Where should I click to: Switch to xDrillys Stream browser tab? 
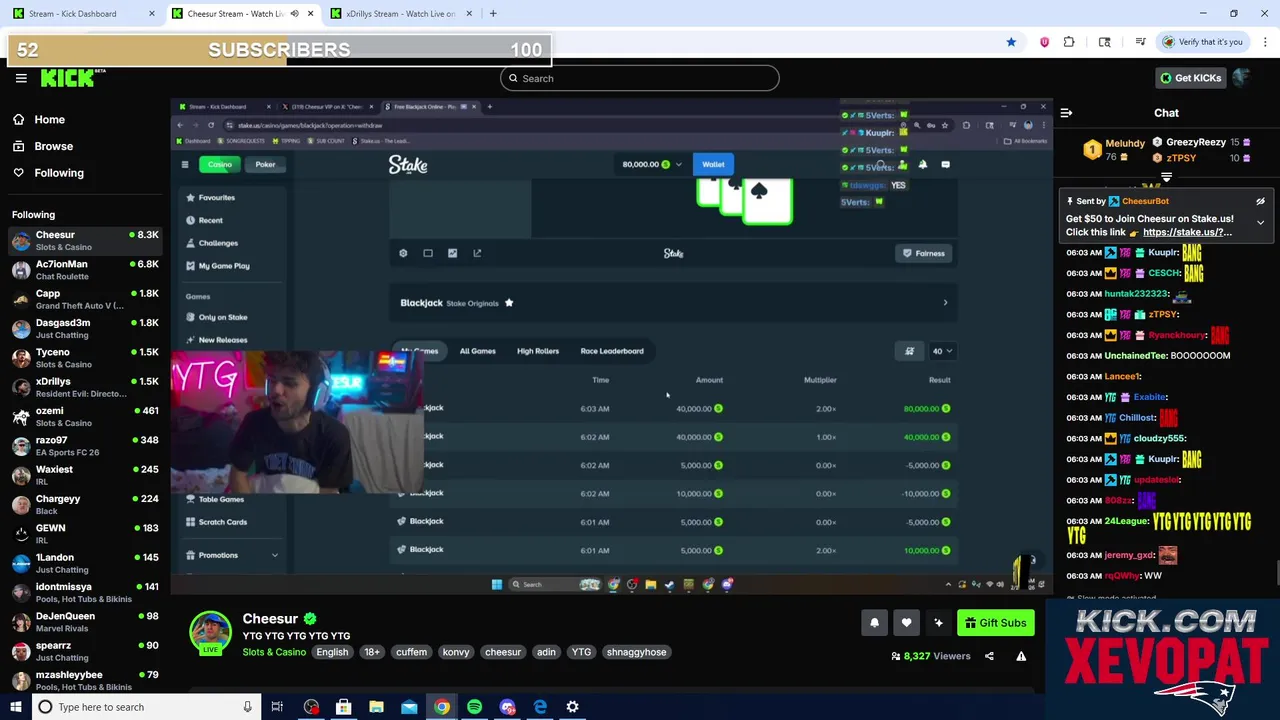(400, 13)
